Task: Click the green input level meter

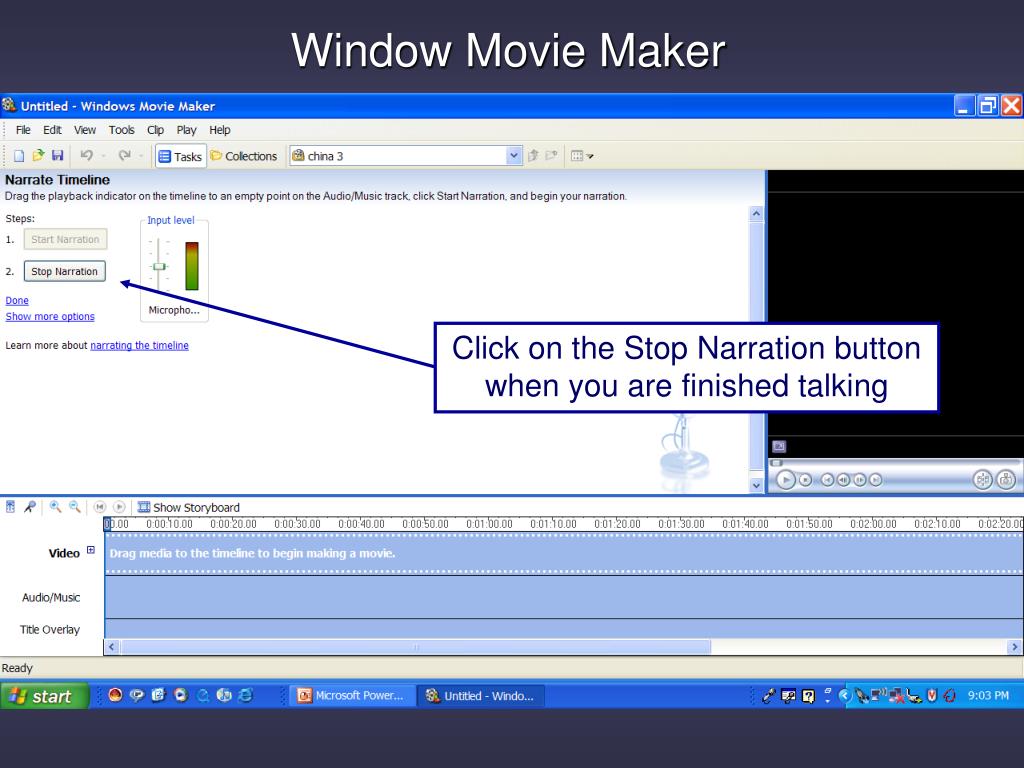Action: [x=191, y=266]
